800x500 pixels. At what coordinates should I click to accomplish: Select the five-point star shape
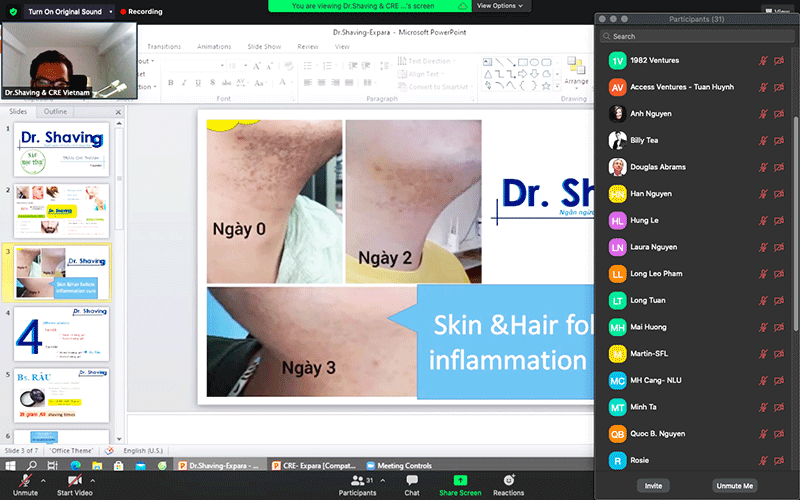546,86
